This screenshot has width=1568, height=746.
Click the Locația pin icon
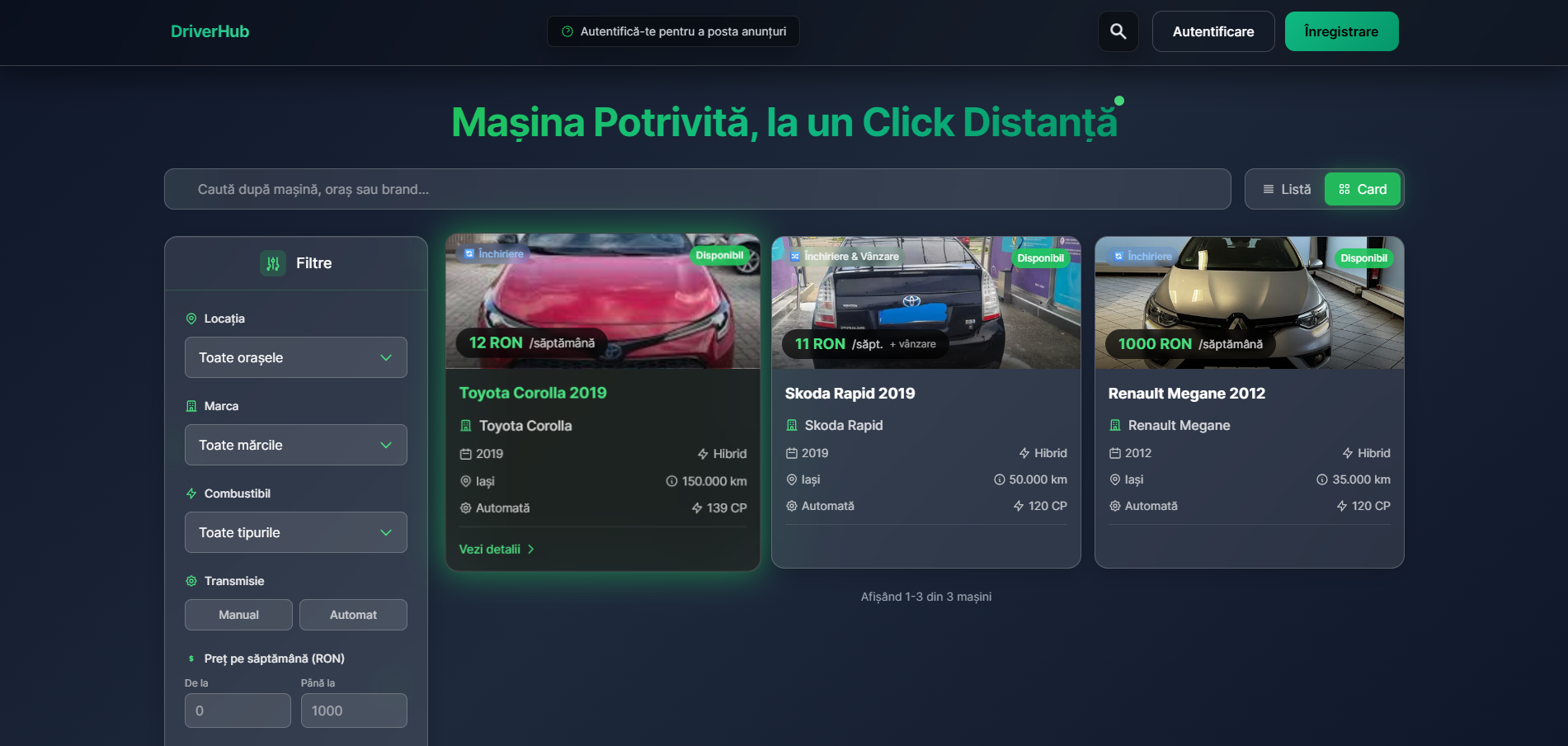pyautogui.click(x=191, y=319)
